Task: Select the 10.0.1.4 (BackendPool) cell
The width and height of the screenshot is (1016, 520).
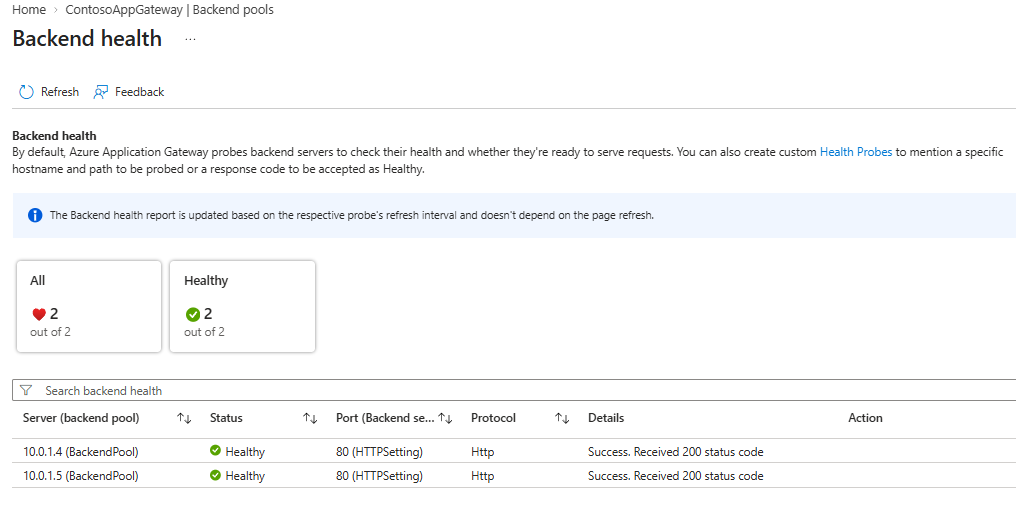Action: point(81,451)
